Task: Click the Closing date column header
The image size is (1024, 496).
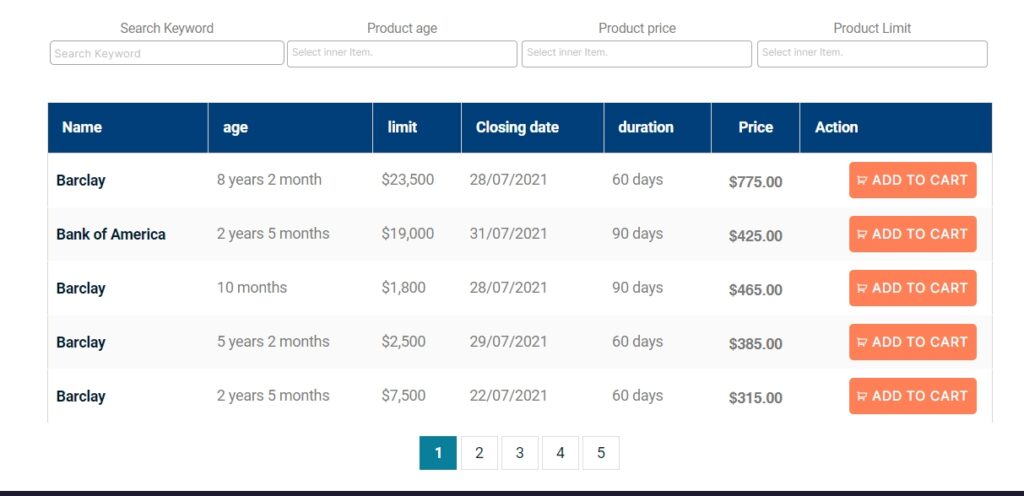Action: point(517,127)
